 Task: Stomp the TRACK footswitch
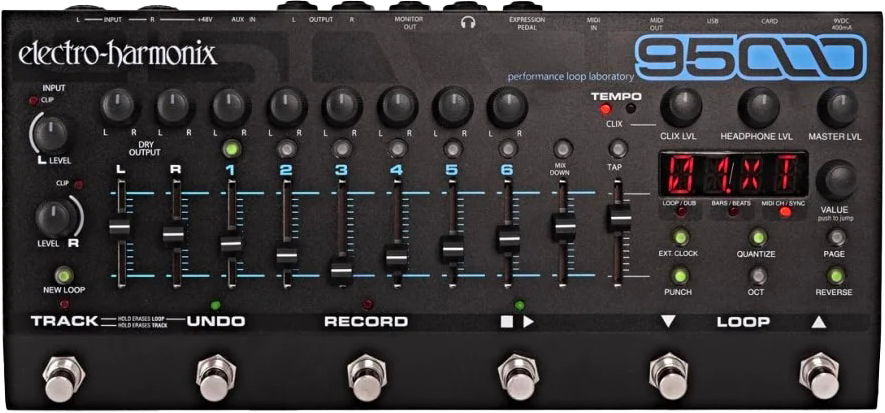[63, 377]
